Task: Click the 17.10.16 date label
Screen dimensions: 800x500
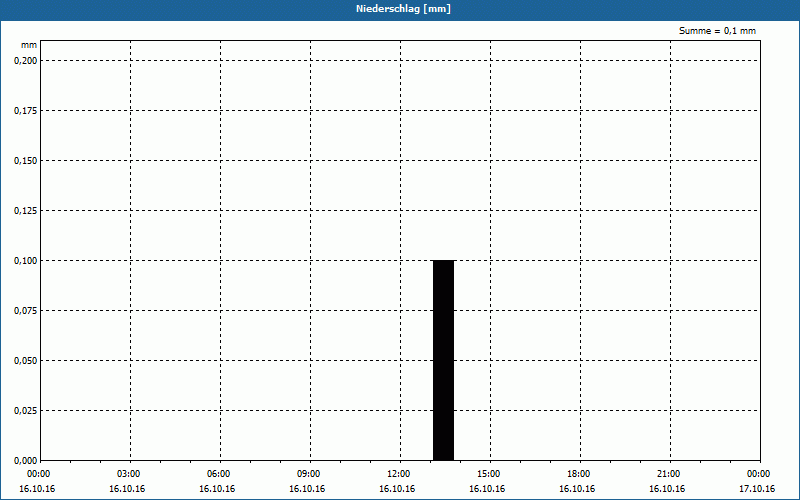Action: point(757,489)
